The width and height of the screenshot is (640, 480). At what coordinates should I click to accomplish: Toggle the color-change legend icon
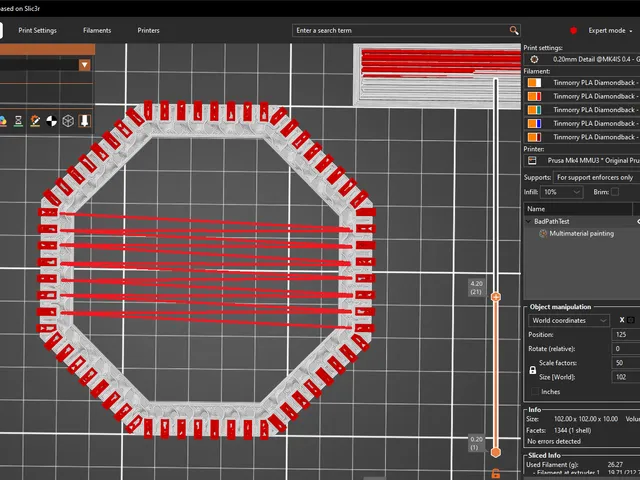click(x=3, y=121)
